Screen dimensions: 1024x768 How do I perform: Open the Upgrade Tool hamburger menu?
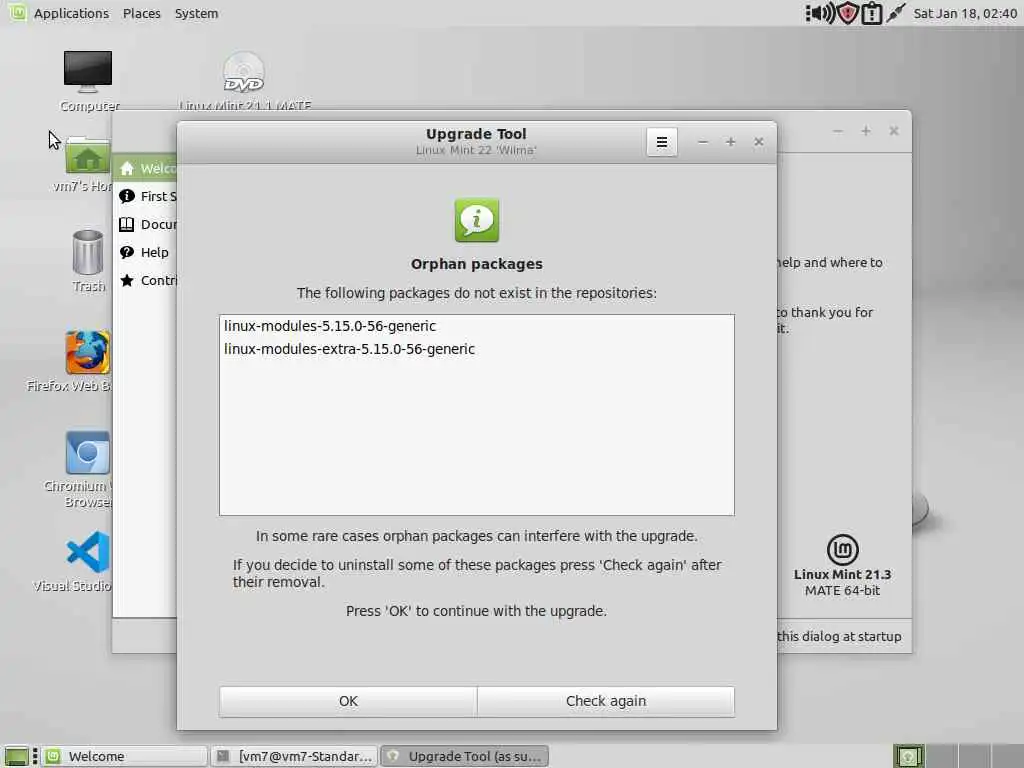[662, 142]
